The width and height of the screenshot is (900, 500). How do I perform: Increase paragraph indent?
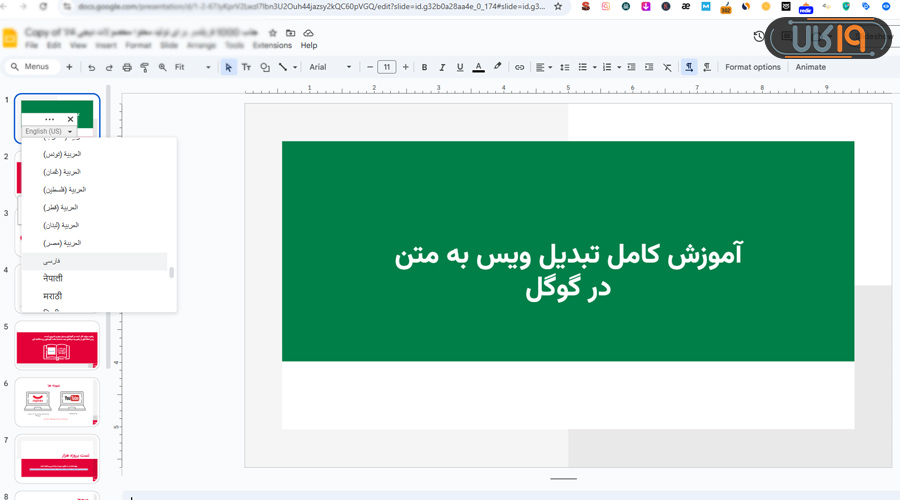pos(649,67)
